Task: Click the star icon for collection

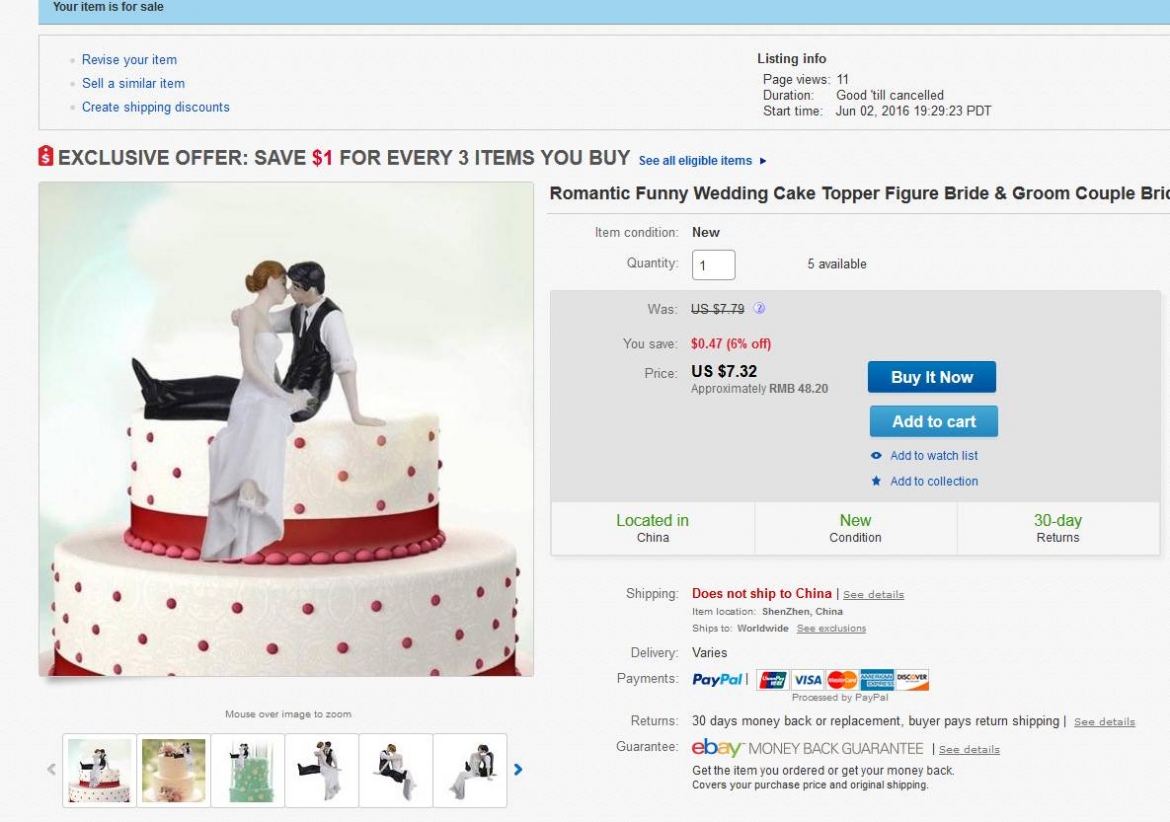Action: (877, 482)
